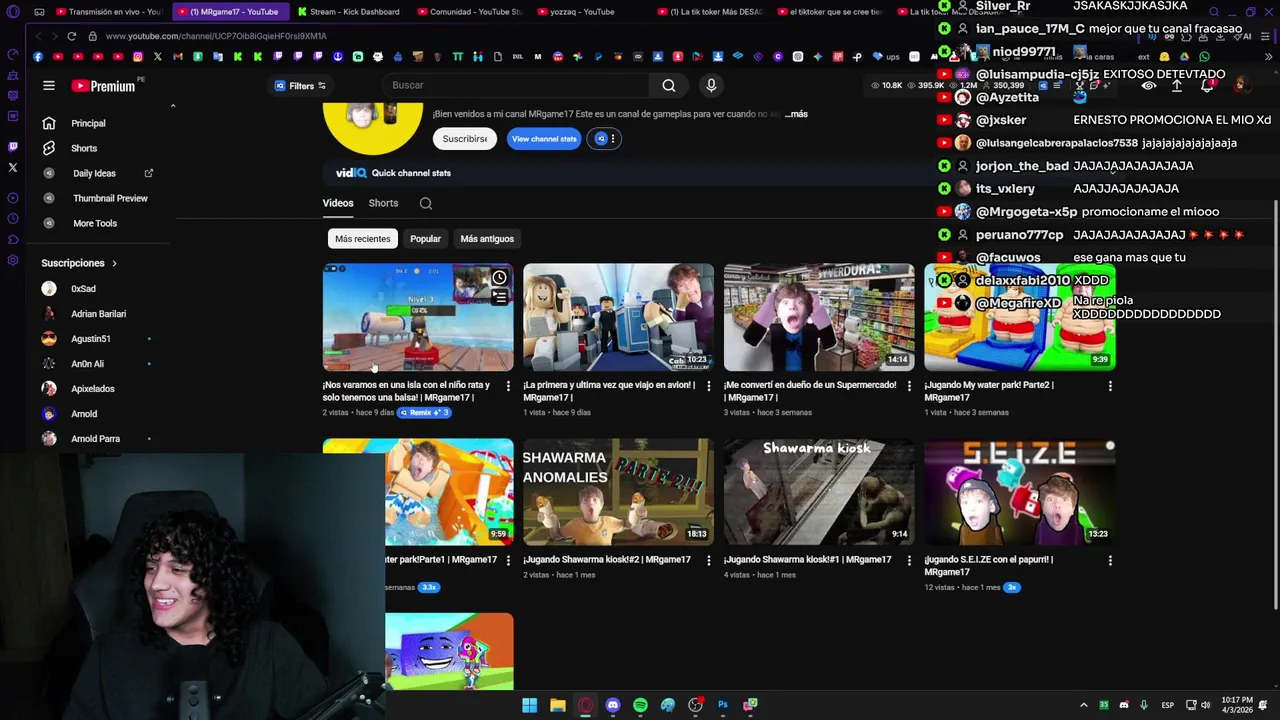Open the SHAWARMA ANOMALIES thumbnail (18:13)

pyautogui.click(x=618, y=492)
